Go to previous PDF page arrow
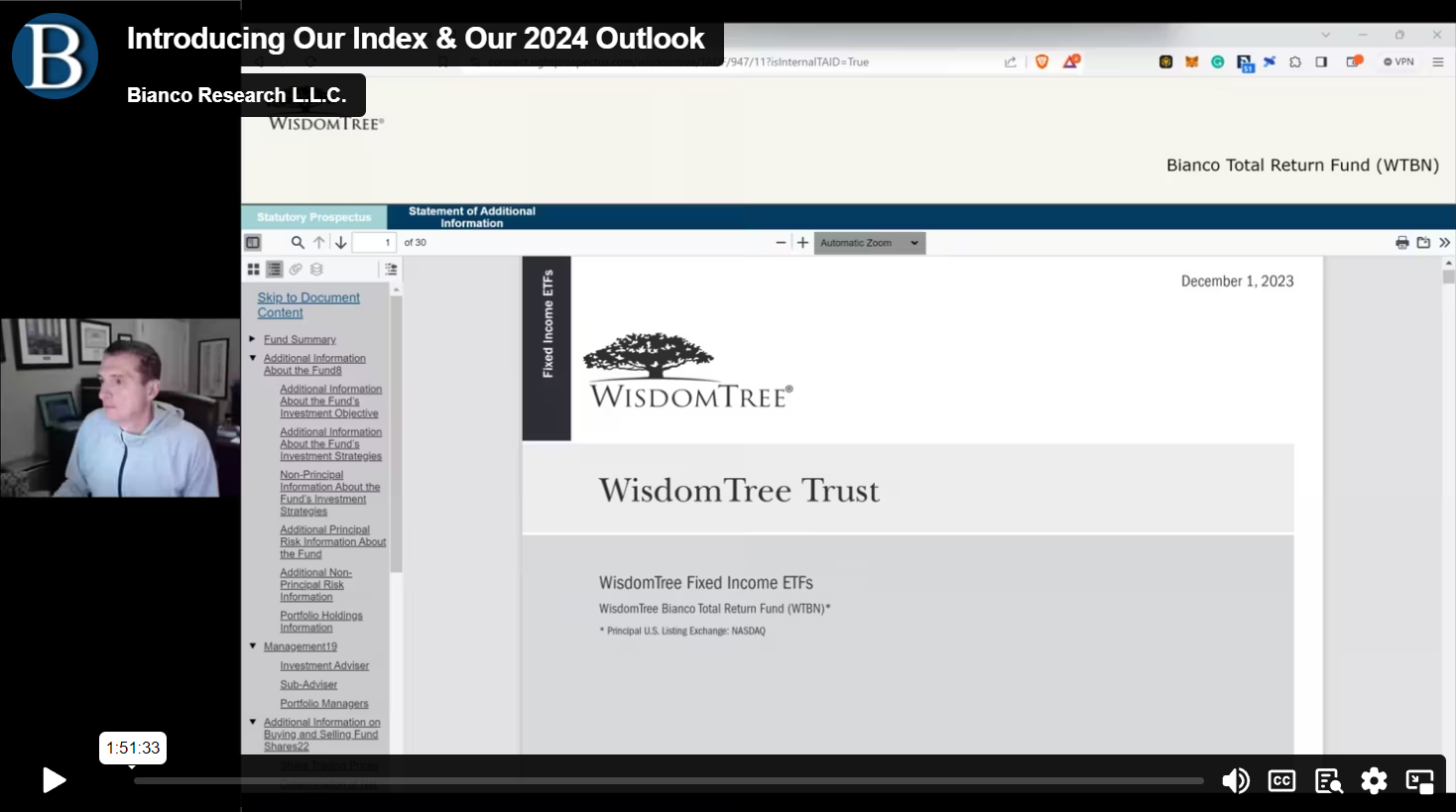The height and width of the screenshot is (812, 1456). (x=318, y=242)
